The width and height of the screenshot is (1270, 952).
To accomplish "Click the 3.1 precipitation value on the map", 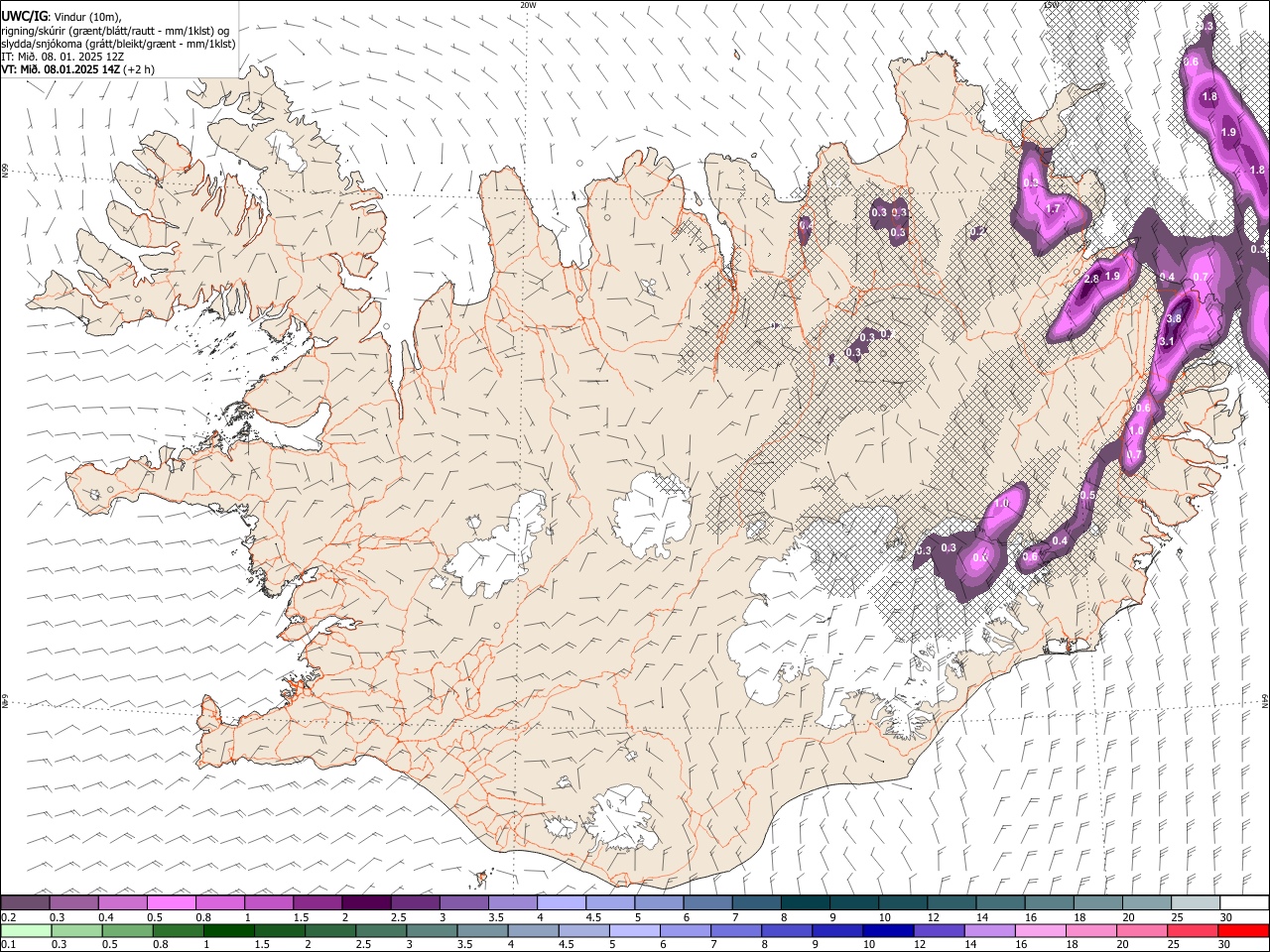I will point(1167,341).
